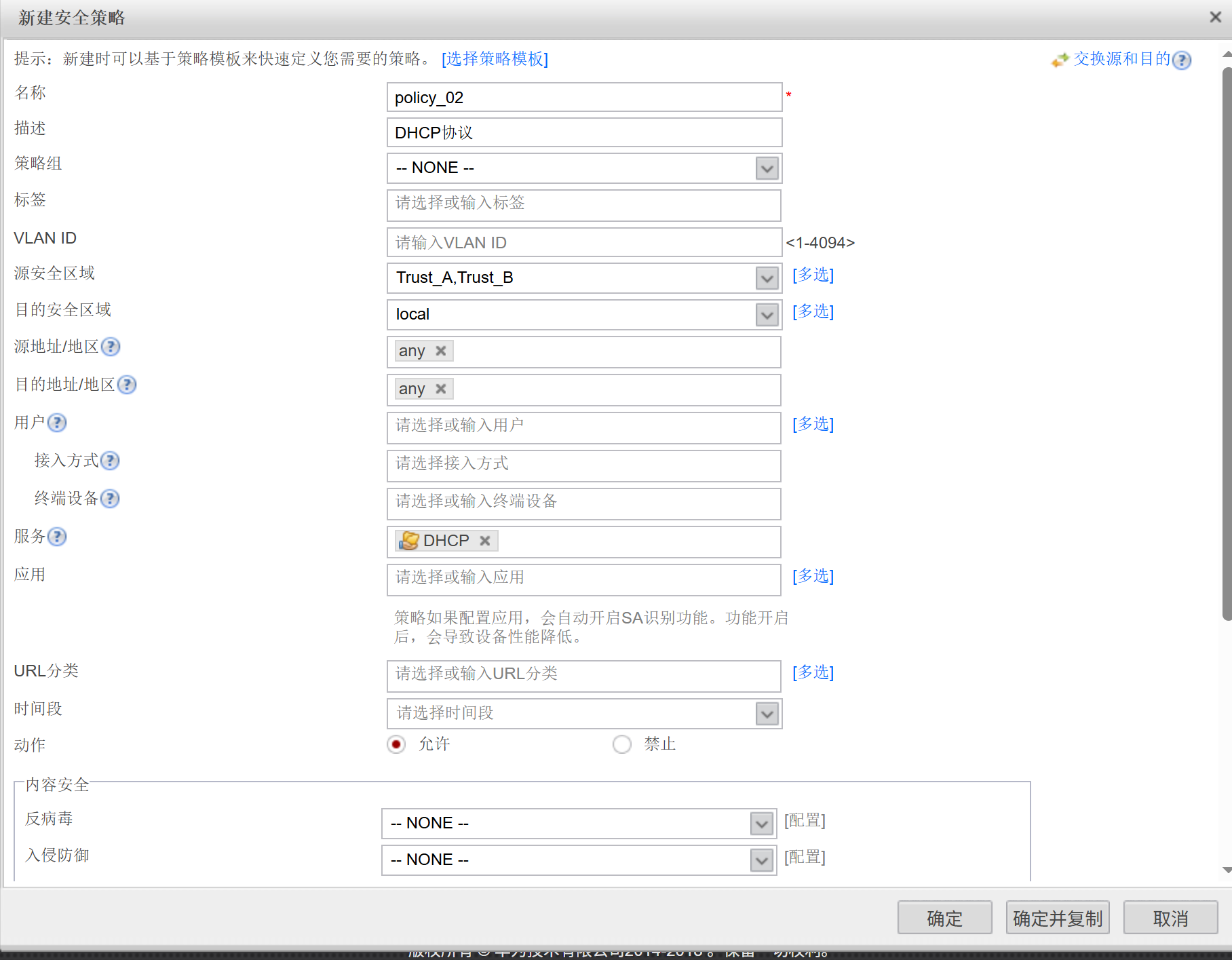This screenshot has width=1232, height=960.
Task: Open help icon next to 源地址/地区
Action: pos(111,347)
